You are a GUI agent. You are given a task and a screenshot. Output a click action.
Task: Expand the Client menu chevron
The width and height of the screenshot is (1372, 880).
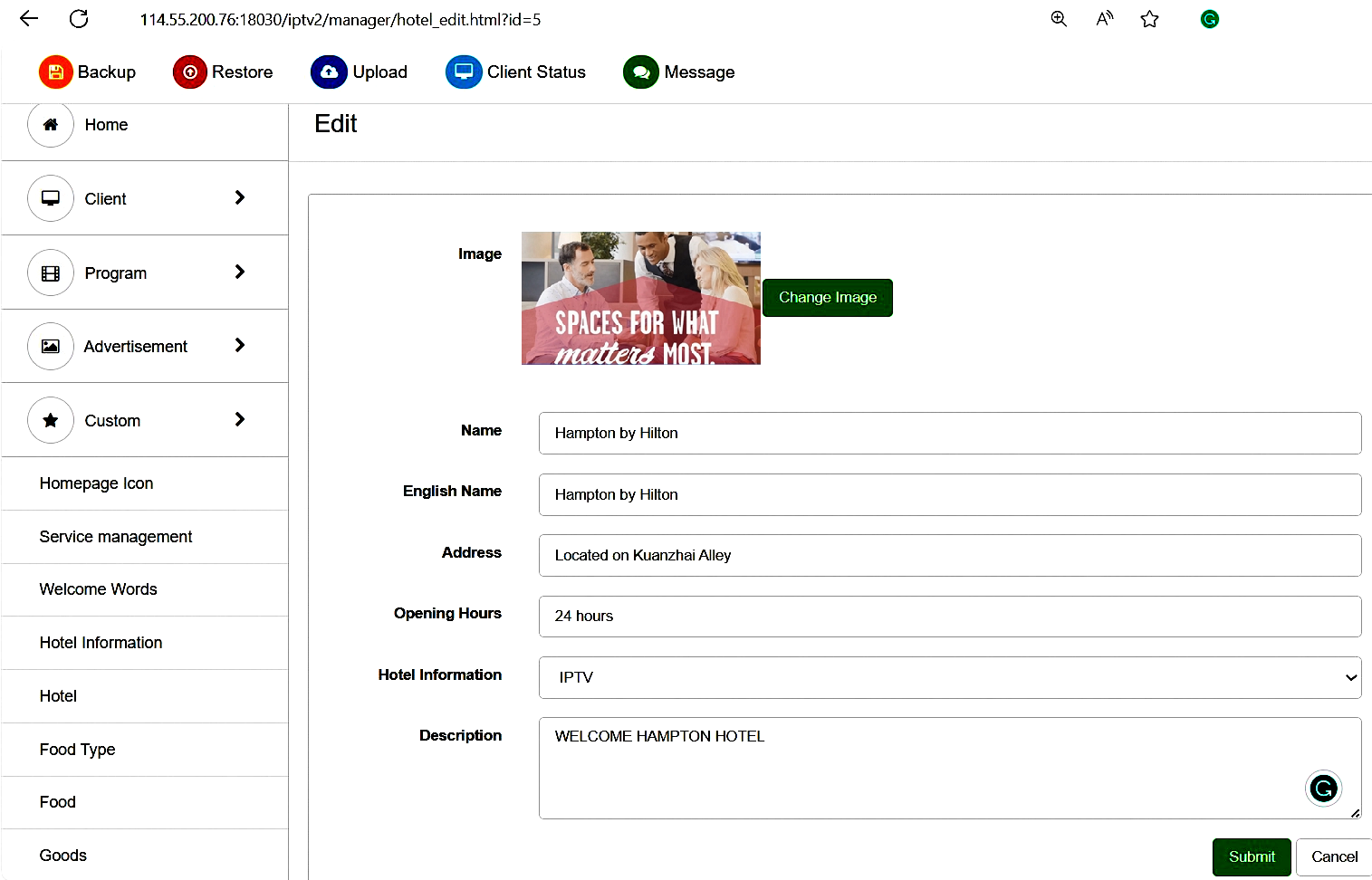[x=240, y=197]
